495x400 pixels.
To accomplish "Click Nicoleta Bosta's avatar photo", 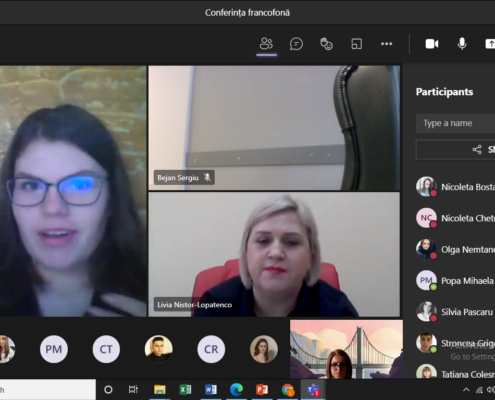I will [426, 186].
